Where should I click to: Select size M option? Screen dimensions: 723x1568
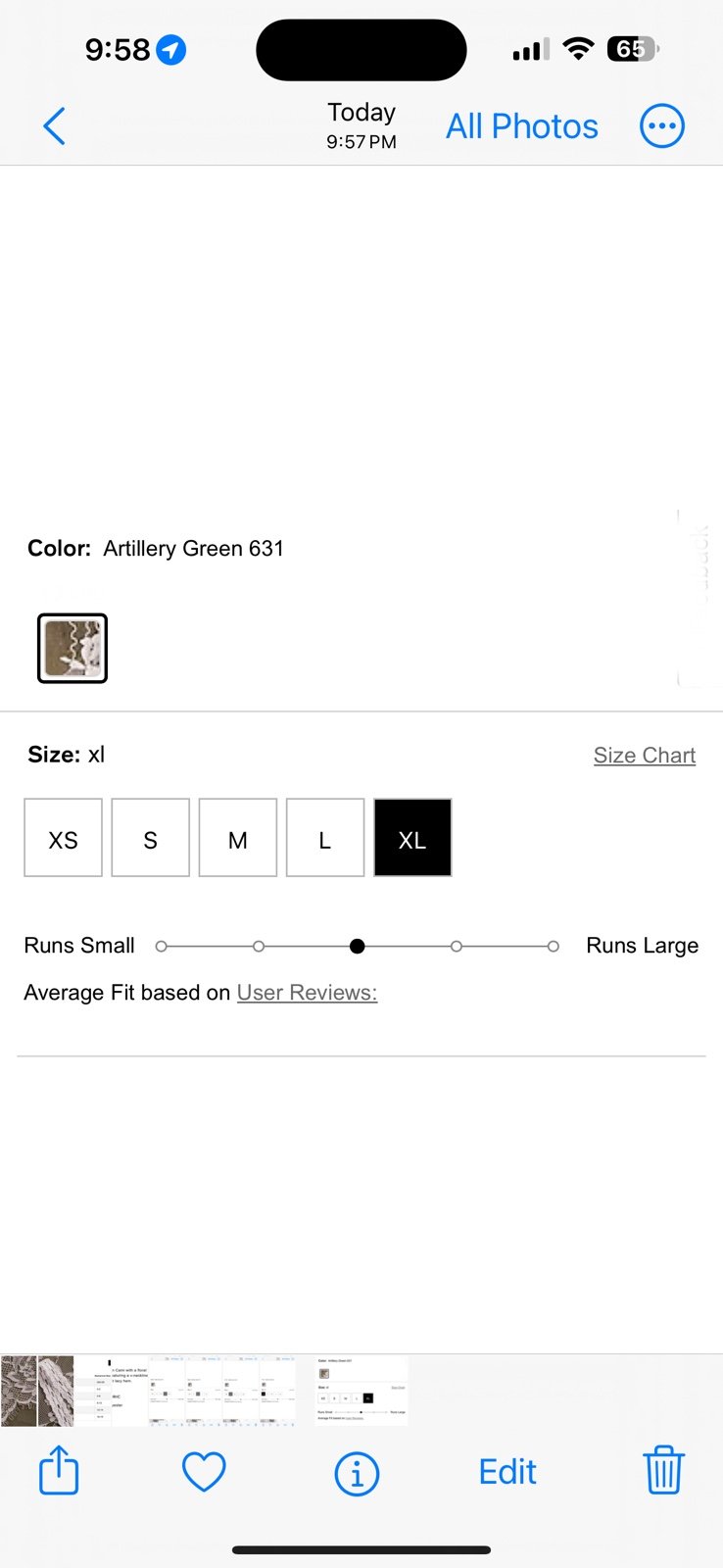point(238,838)
